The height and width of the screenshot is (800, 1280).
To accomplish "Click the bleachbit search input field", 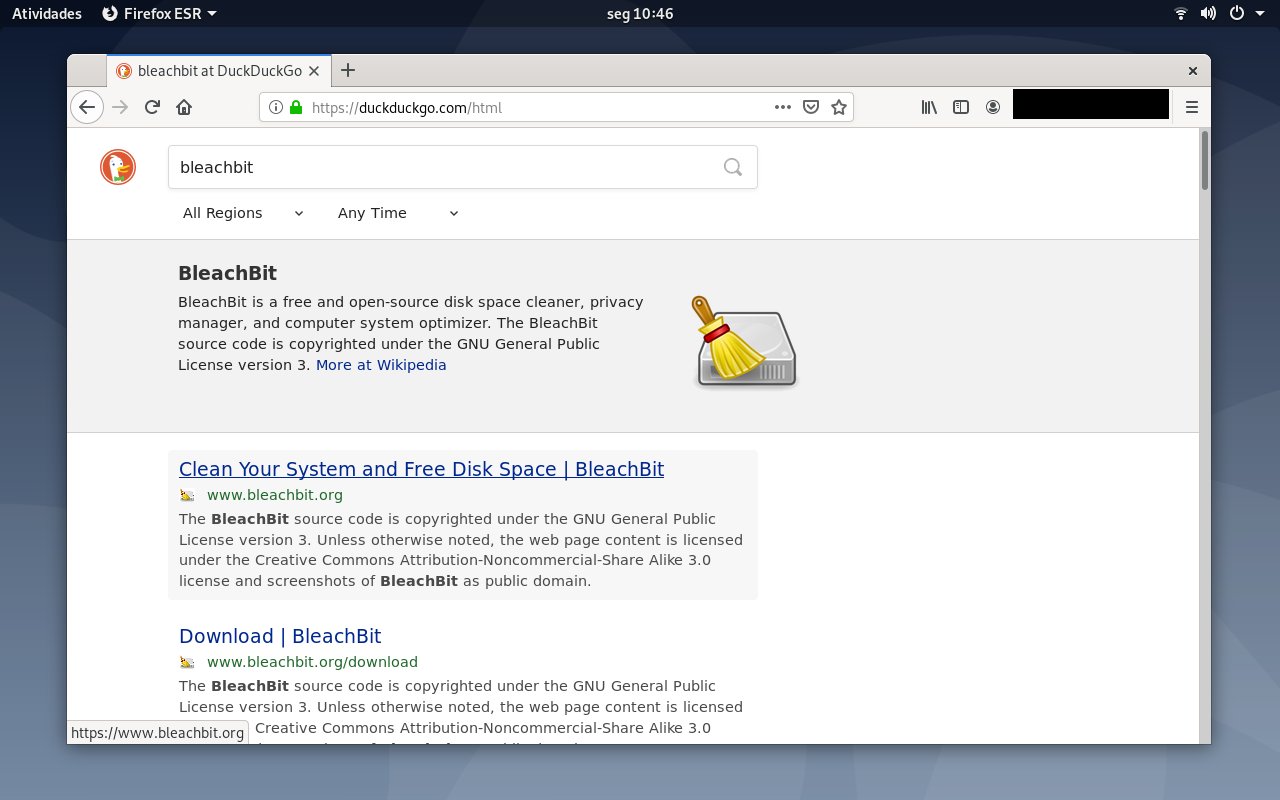I will click(x=446, y=167).
